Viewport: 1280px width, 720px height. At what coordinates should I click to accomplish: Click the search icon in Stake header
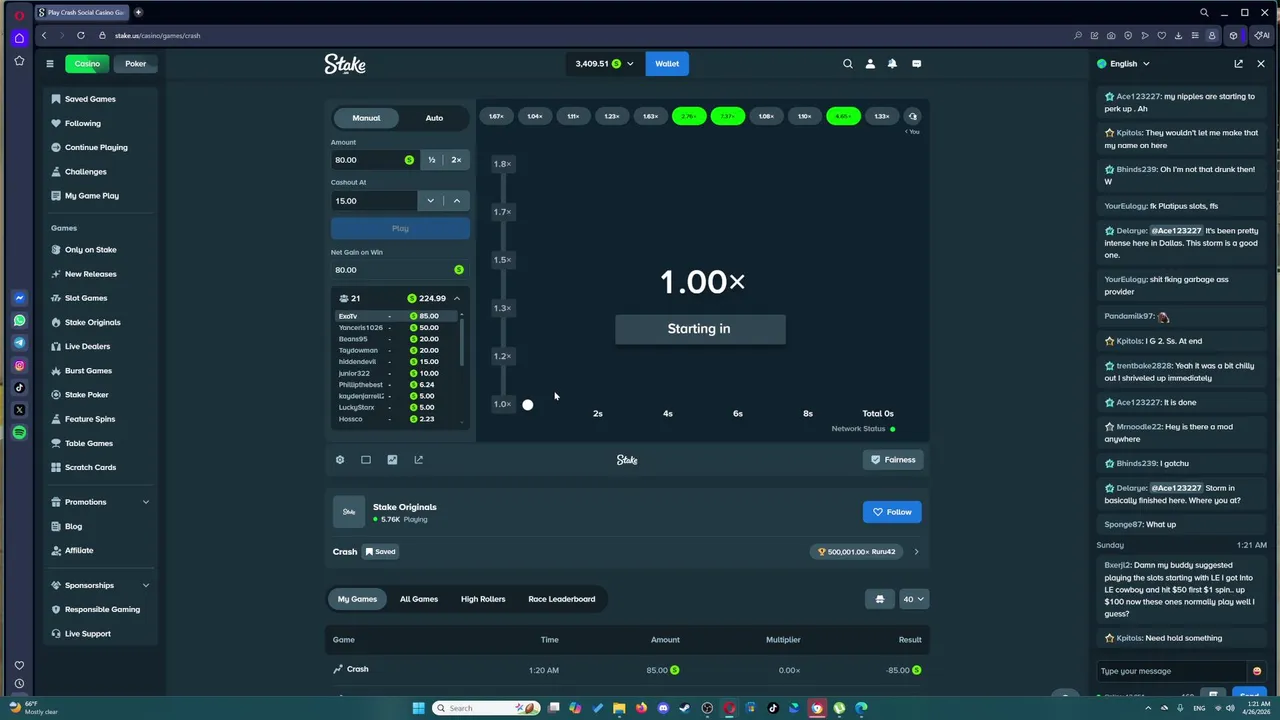click(848, 64)
